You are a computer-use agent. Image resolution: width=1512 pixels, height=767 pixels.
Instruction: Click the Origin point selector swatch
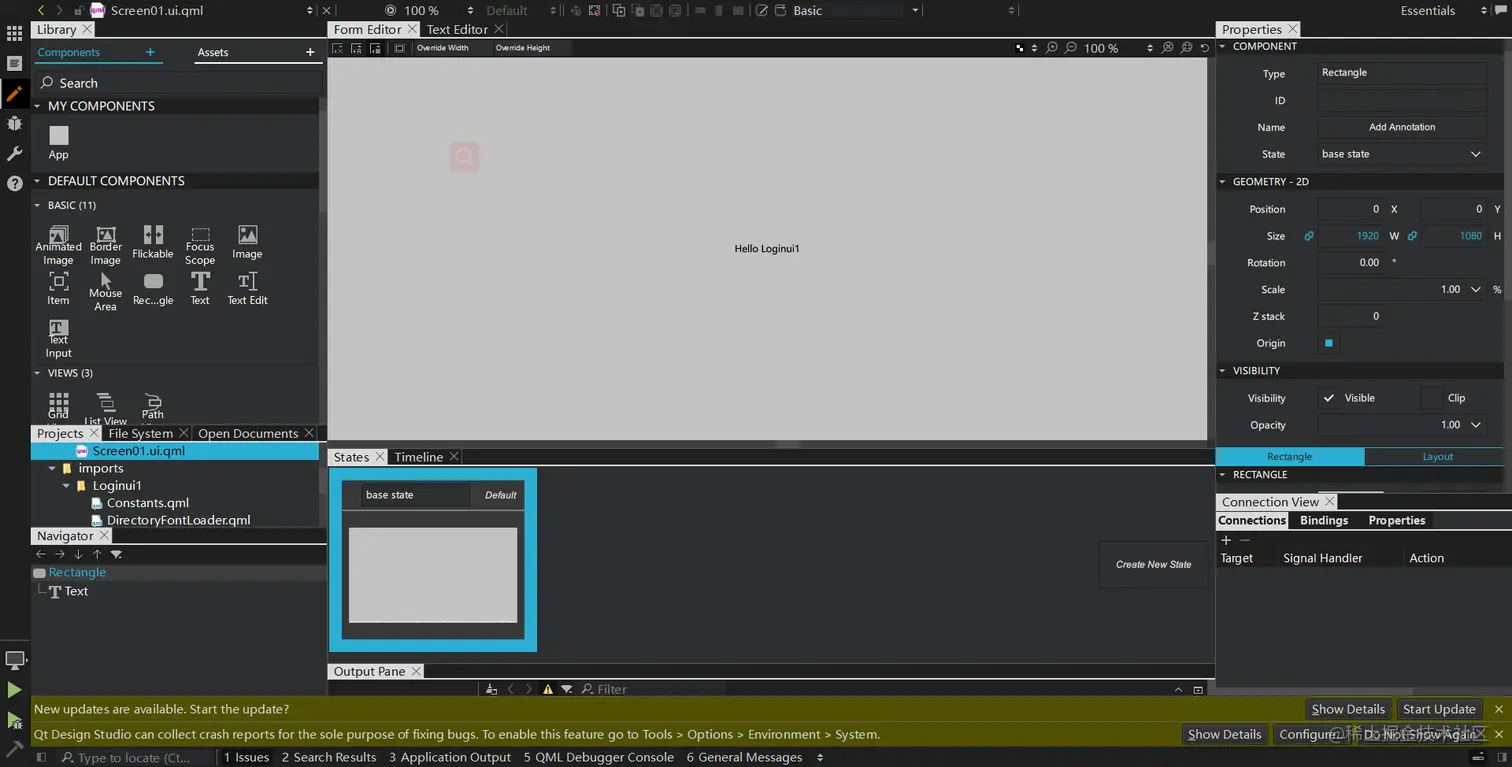pyautogui.click(x=1329, y=343)
